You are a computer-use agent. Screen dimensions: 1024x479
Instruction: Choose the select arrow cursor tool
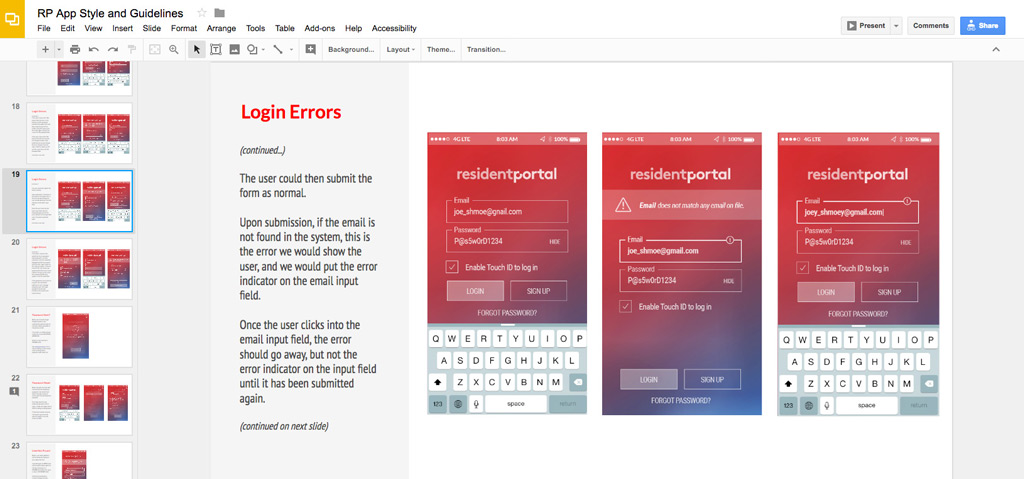click(x=197, y=49)
